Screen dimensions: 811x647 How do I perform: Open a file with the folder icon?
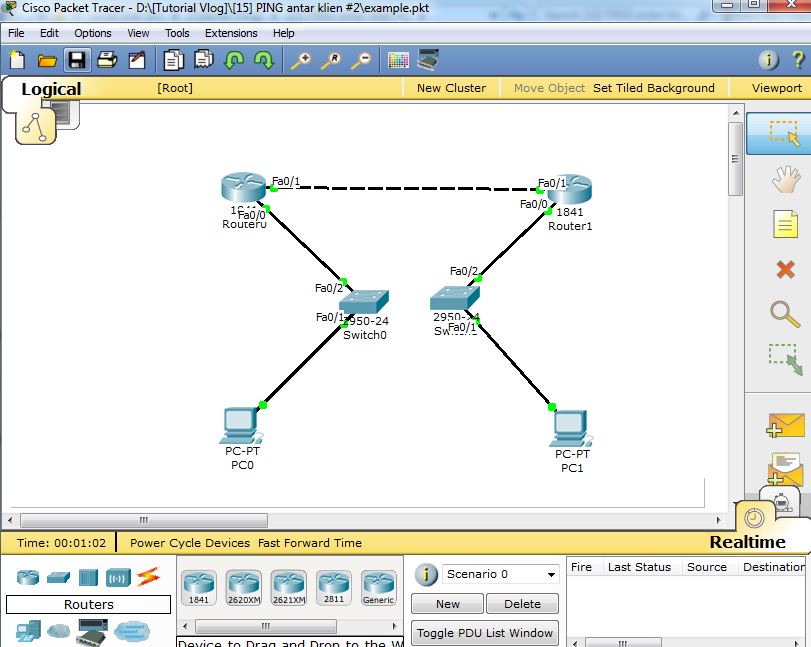[47, 61]
